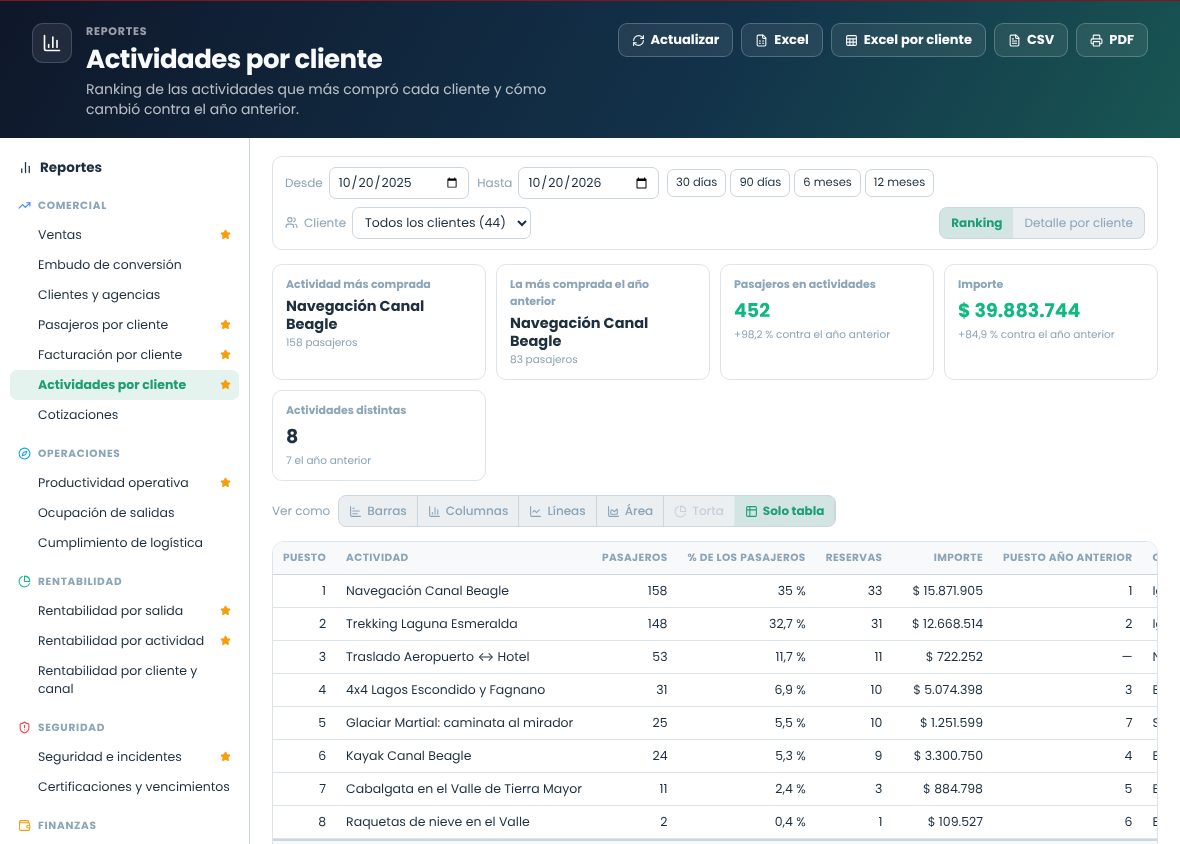Open Cumplimiento de logística report

(124, 543)
